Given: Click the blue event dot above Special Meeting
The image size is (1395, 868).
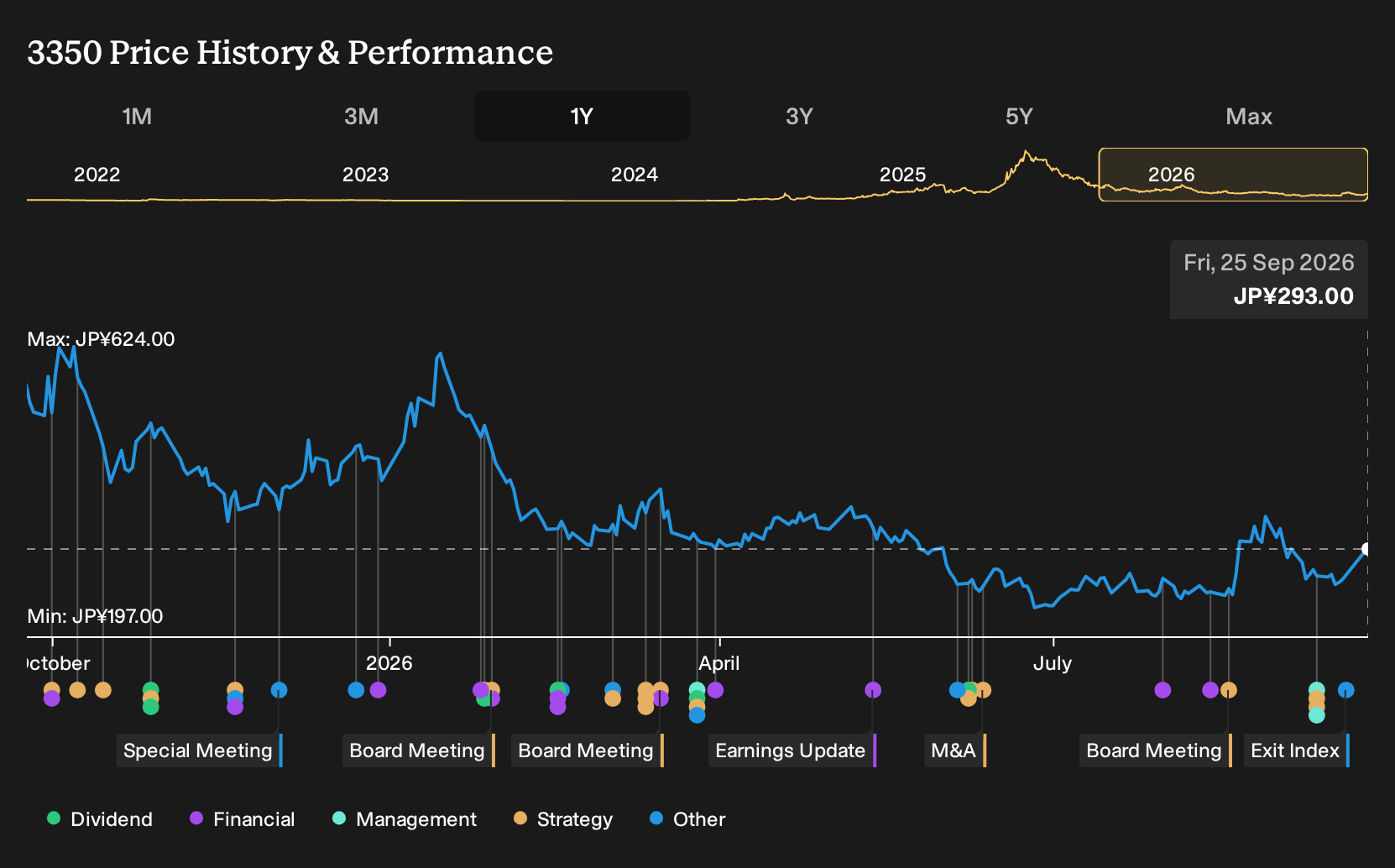Looking at the screenshot, I should coord(280,690).
